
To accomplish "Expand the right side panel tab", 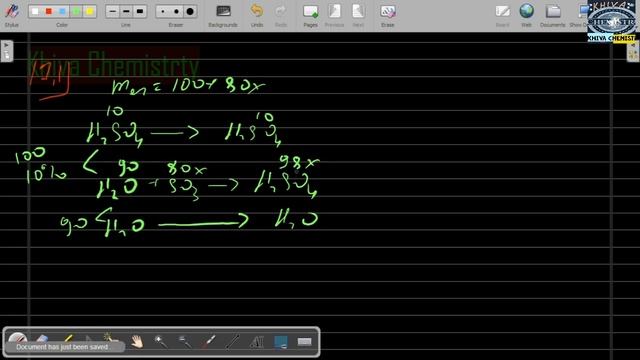I will [x=633, y=51].
